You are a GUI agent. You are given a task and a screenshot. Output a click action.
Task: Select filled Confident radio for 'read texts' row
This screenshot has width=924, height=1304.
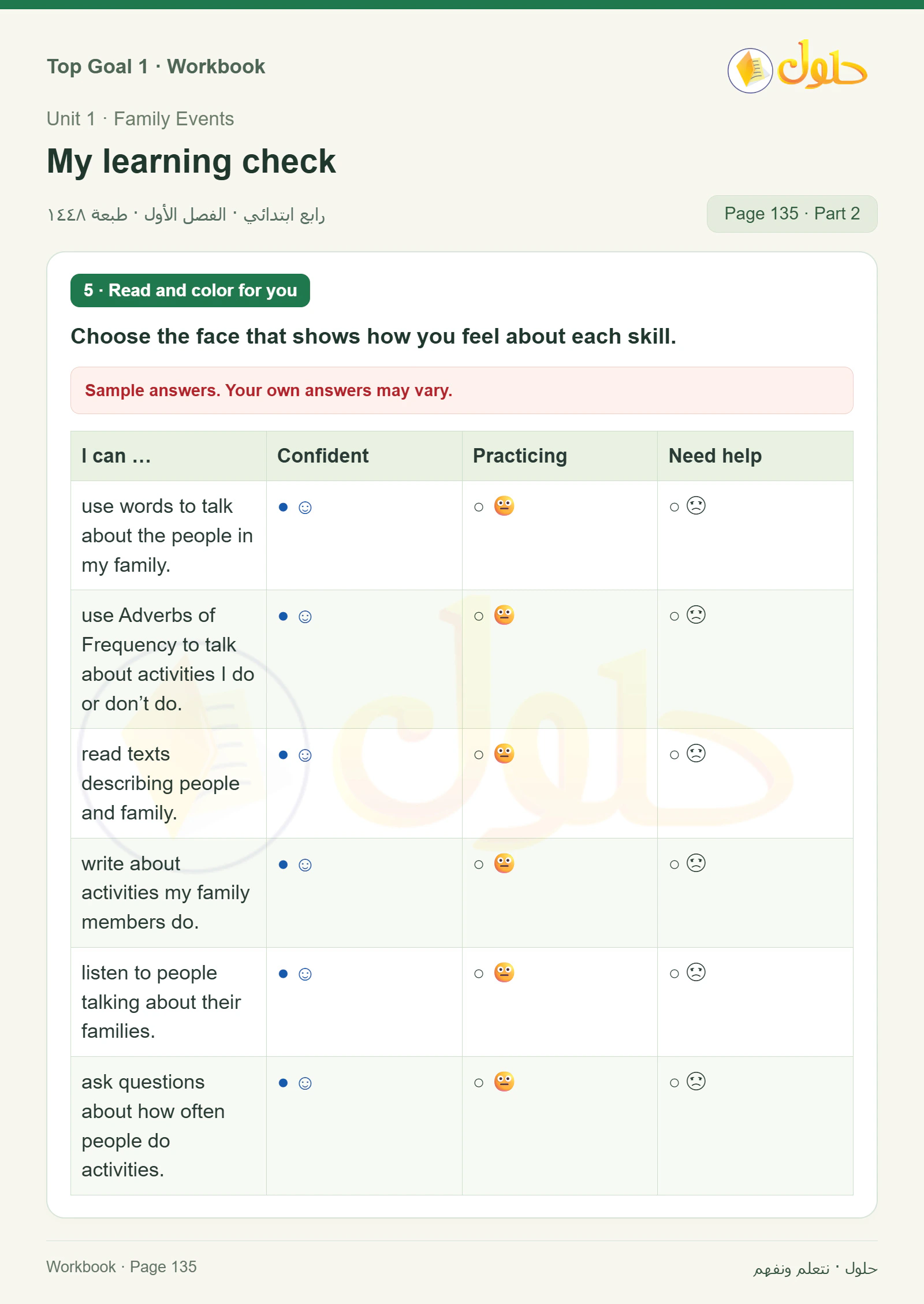click(283, 755)
